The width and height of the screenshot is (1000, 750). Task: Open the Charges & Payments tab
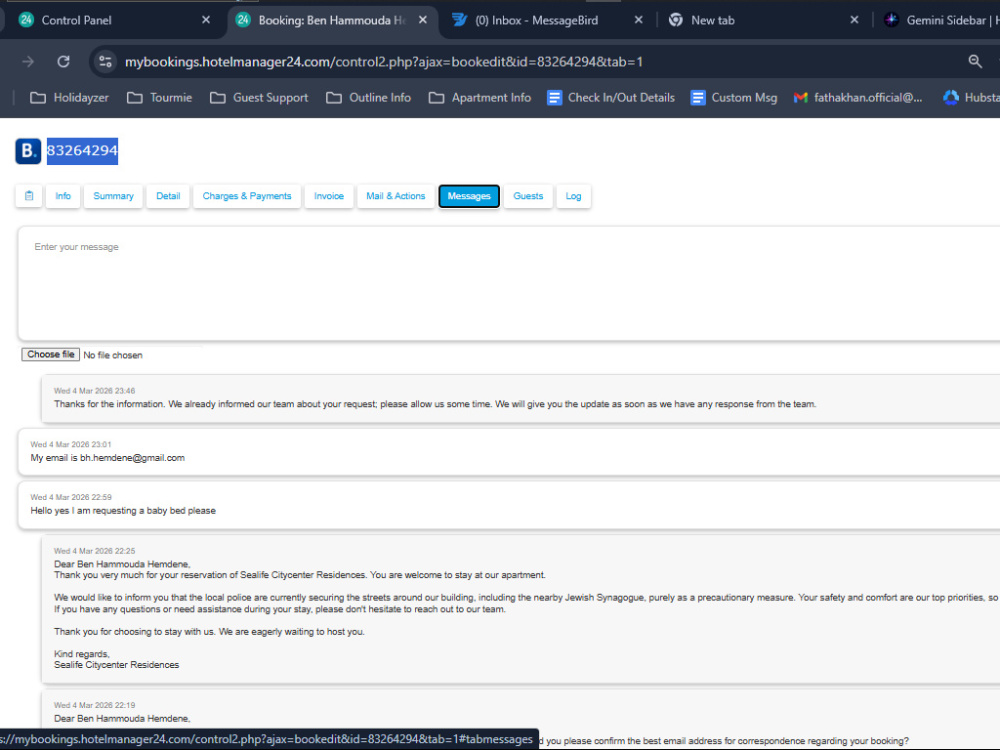point(247,196)
